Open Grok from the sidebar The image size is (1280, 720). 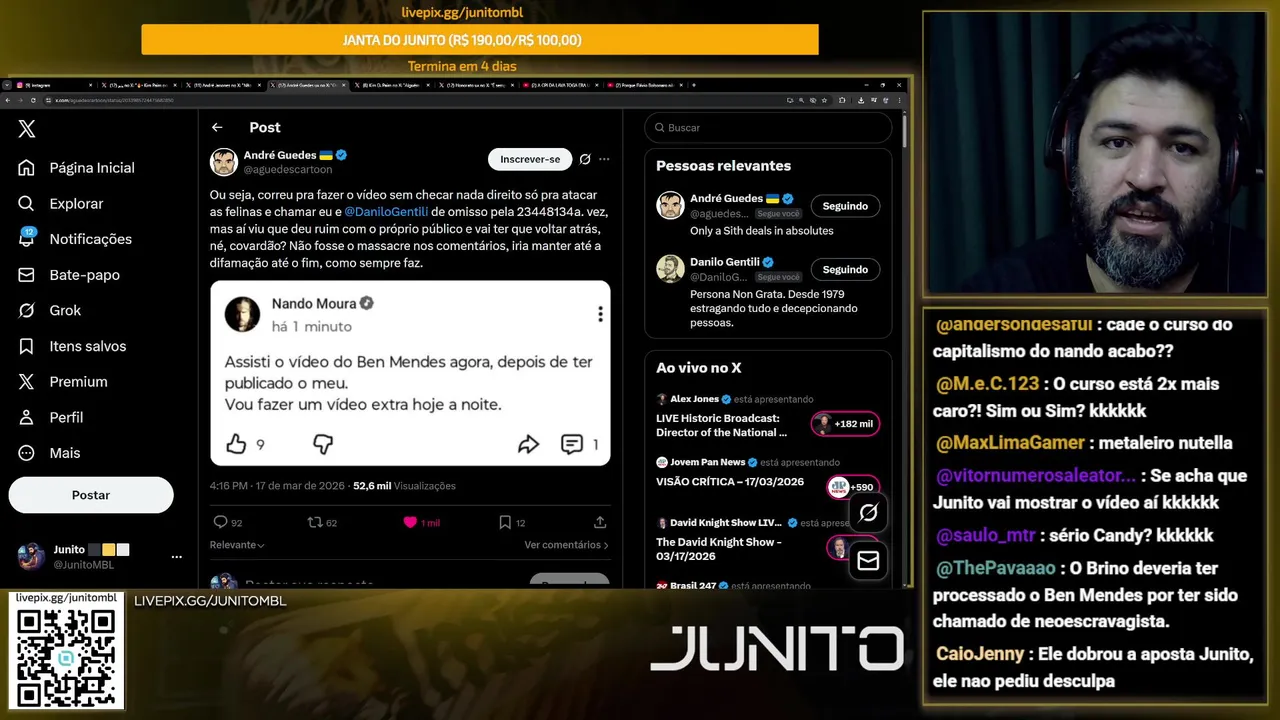click(50, 310)
